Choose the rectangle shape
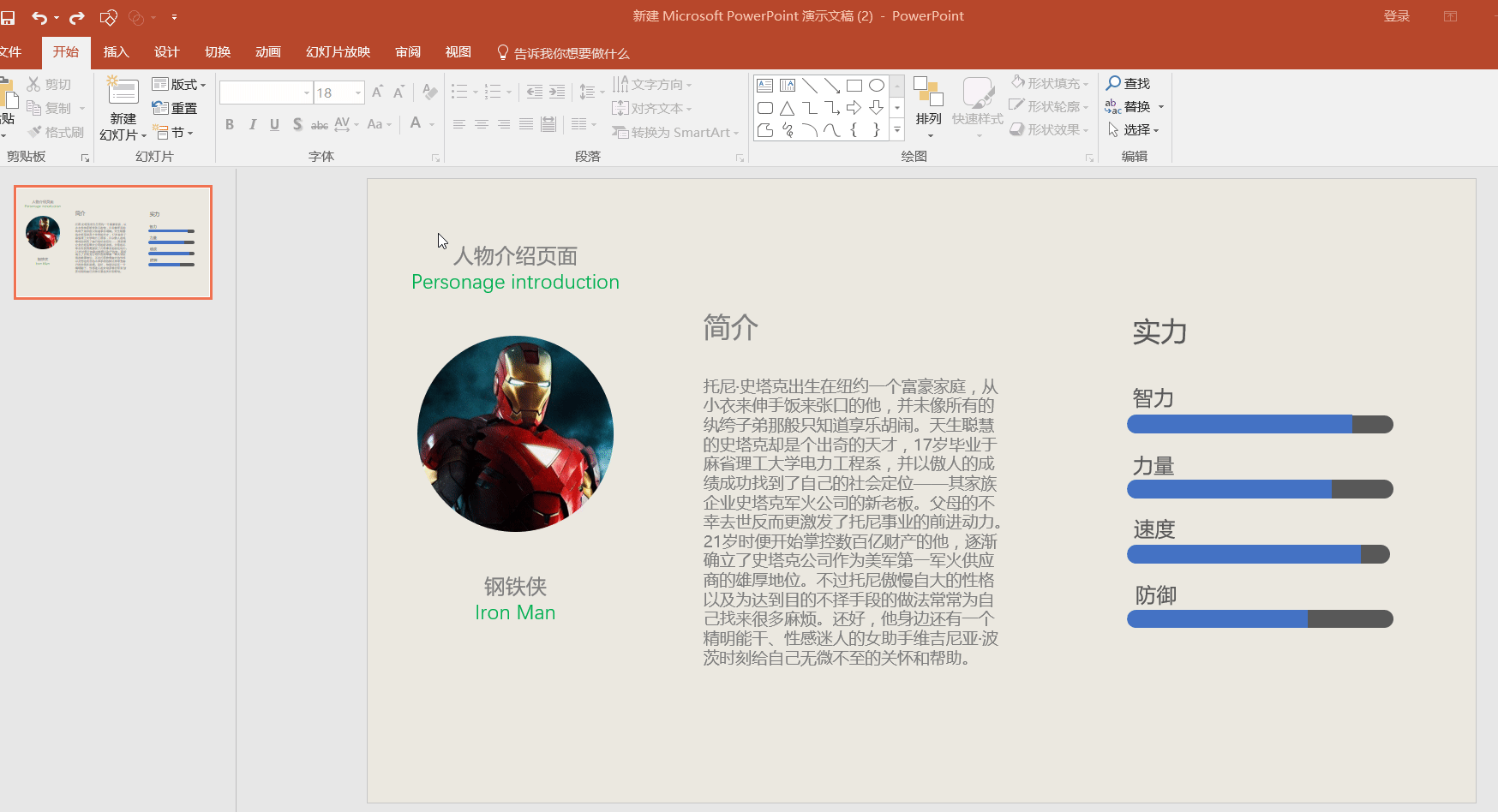This screenshot has height=812, width=1498. (x=854, y=86)
